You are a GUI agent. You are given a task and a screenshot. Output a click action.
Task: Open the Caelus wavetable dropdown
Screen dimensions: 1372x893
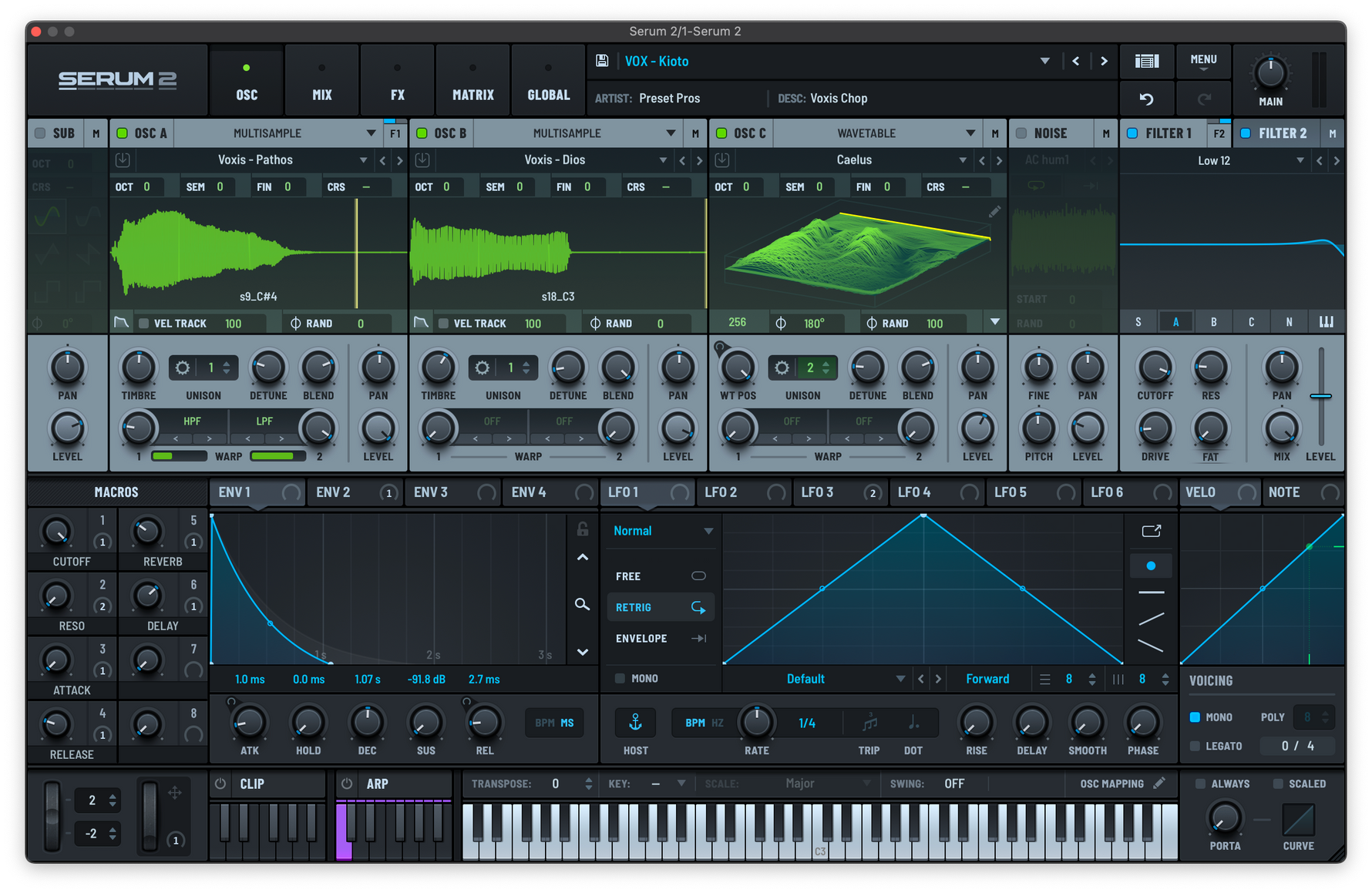click(853, 159)
